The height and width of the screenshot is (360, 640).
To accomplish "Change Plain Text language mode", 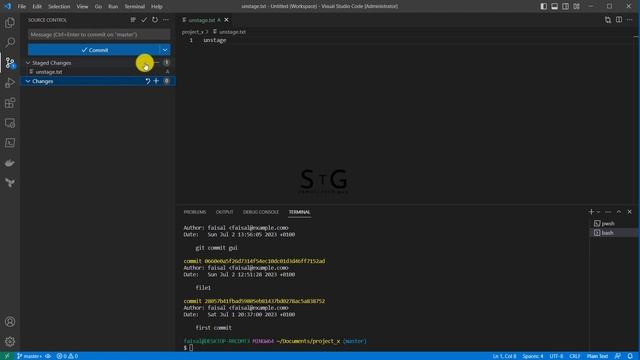I will (x=598, y=356).
